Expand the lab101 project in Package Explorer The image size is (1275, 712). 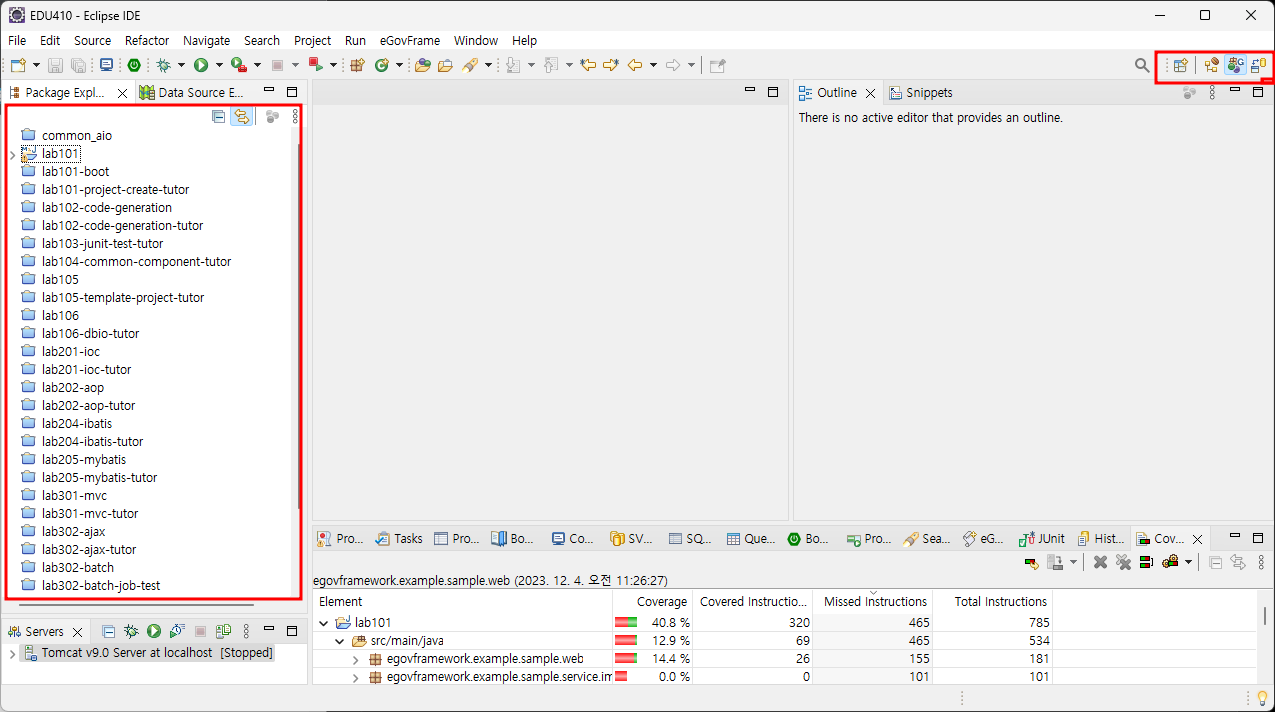pos(13,154)
